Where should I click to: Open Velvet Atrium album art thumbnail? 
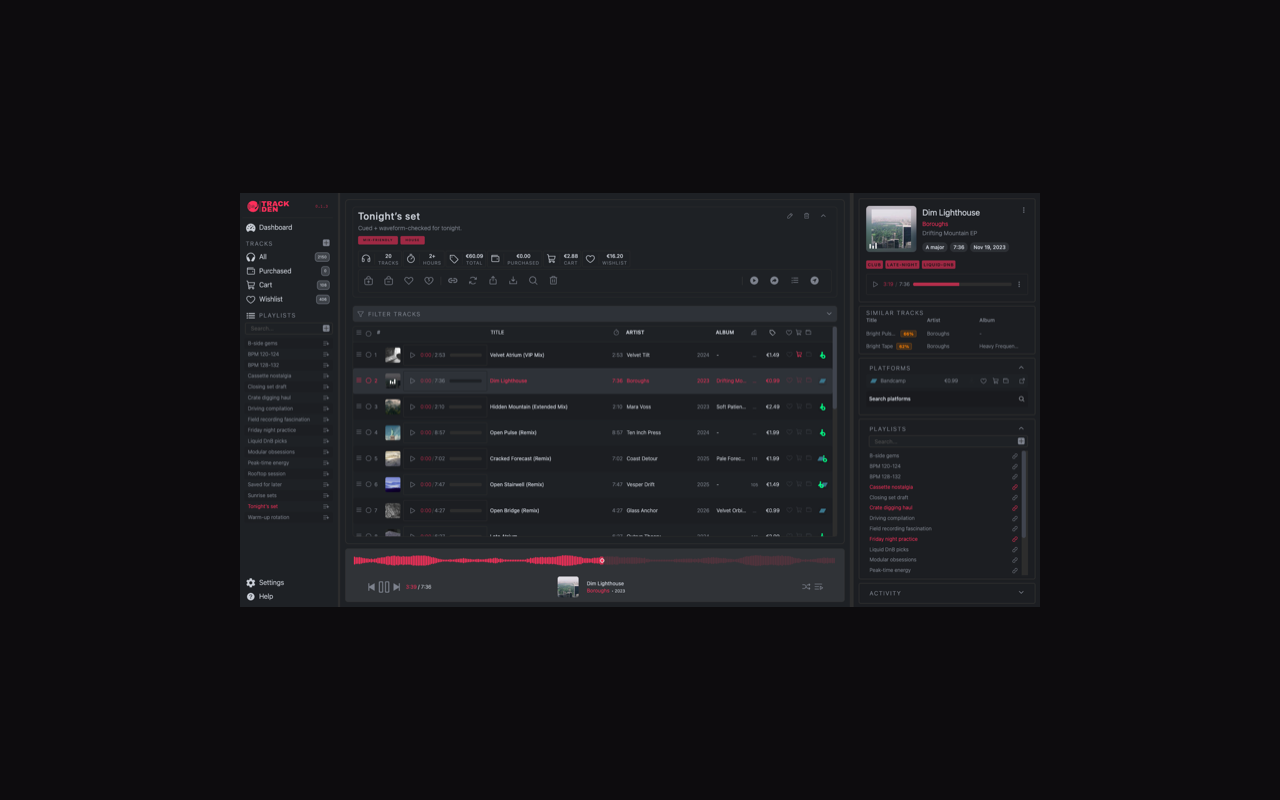[x=393, y=355]
